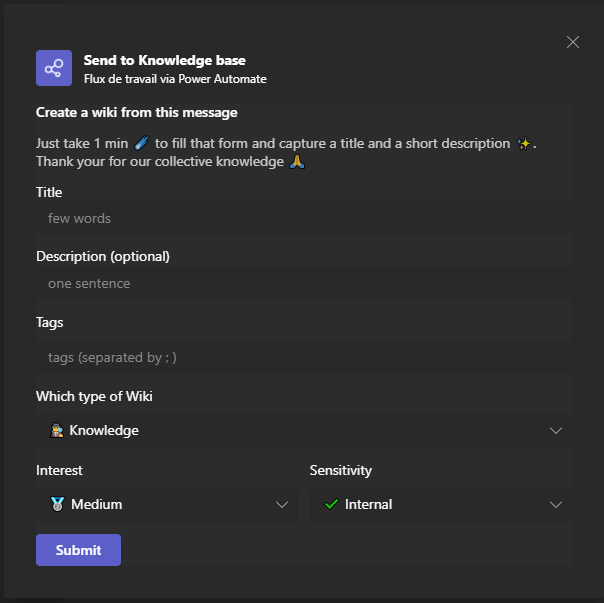Click the sparkles emoji in the instructions
Image resolution: width=604 pixels, height=603 pixels.
[x=524, y=144]
